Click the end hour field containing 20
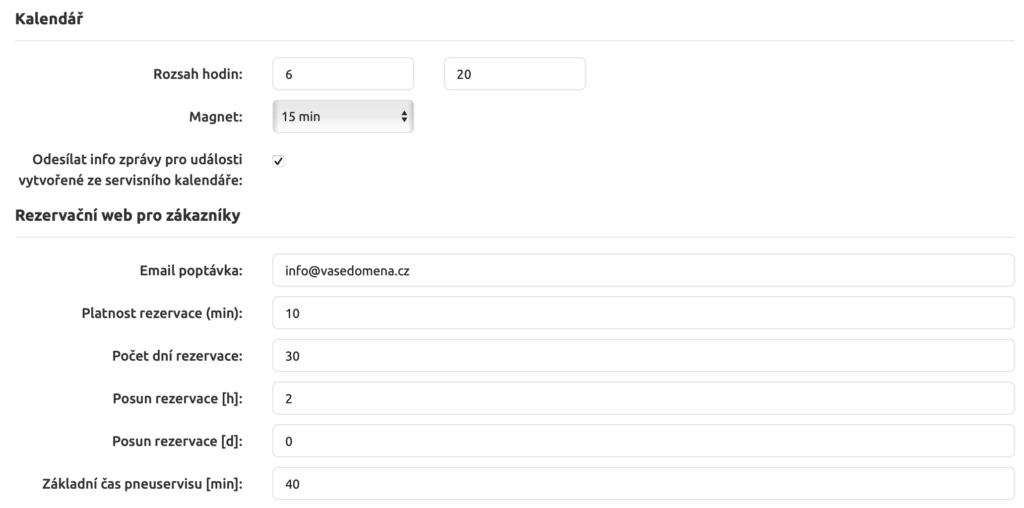The image size is (1024, 508). point(513,74)
